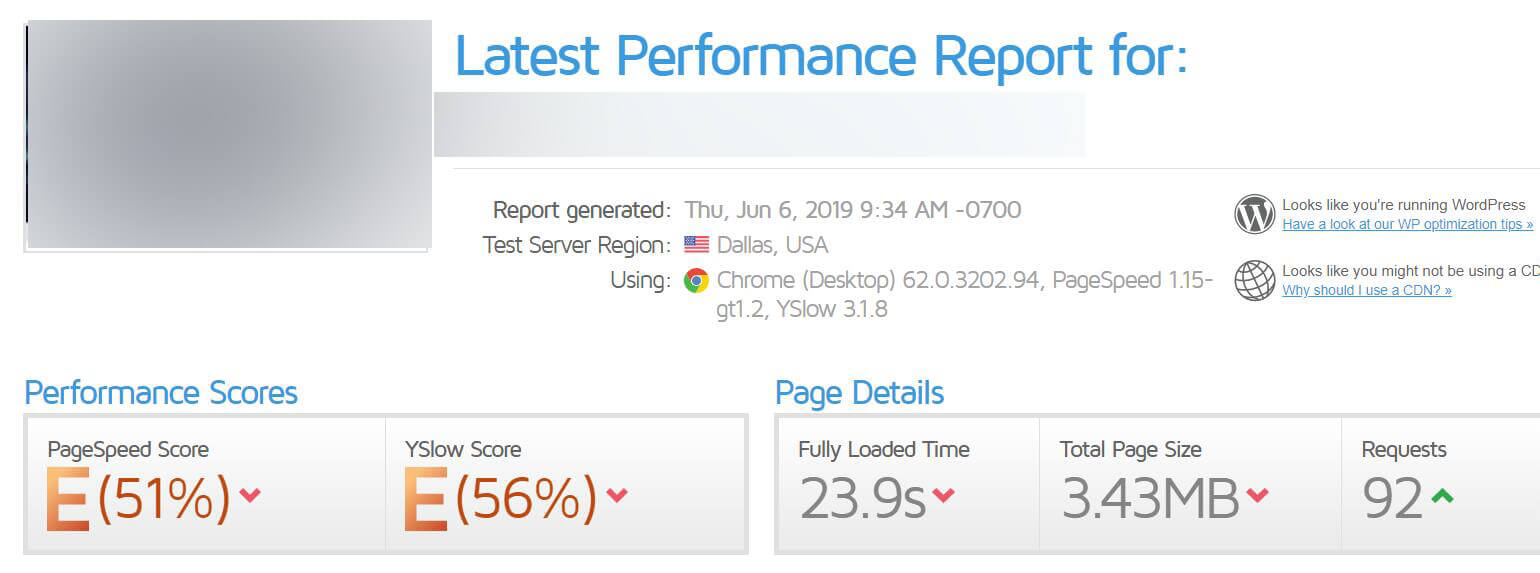Click the Fully Loaded Time value
1540x573 pixels.
click(x=862, y=498)
